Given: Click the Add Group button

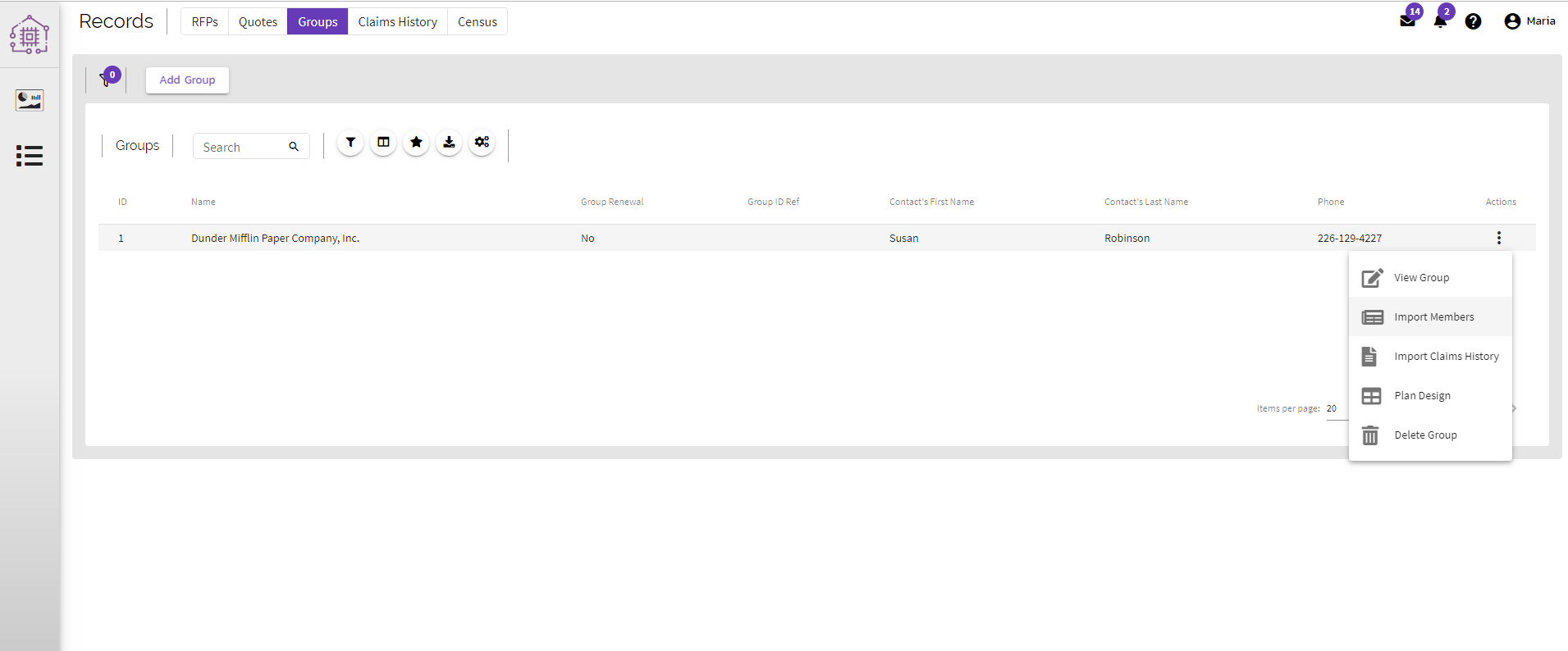Looking at the screenshot, I should click(187, 80).
